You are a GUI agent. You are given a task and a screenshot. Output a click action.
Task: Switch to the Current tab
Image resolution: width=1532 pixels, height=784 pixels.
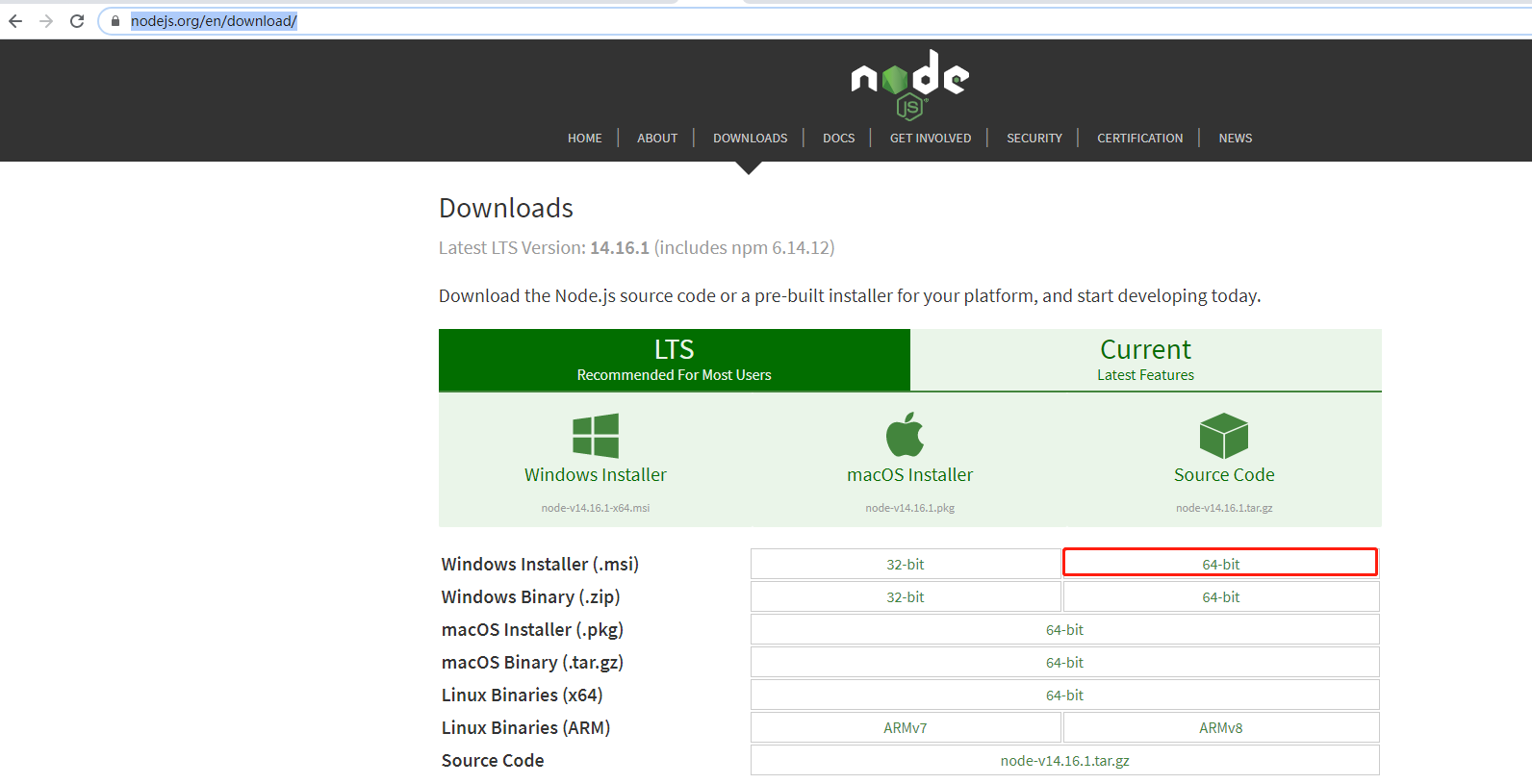1146,360
